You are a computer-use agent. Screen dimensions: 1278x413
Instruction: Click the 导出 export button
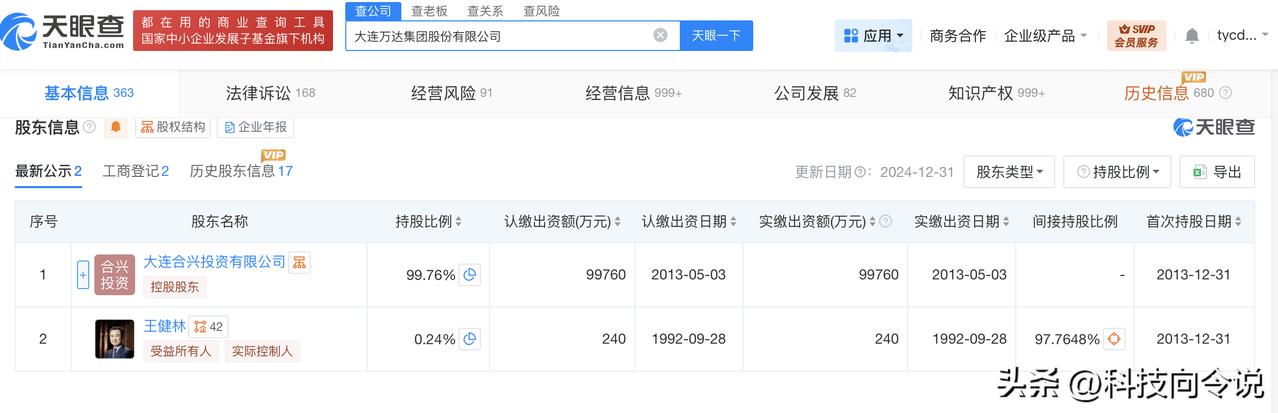(1217, 172)
